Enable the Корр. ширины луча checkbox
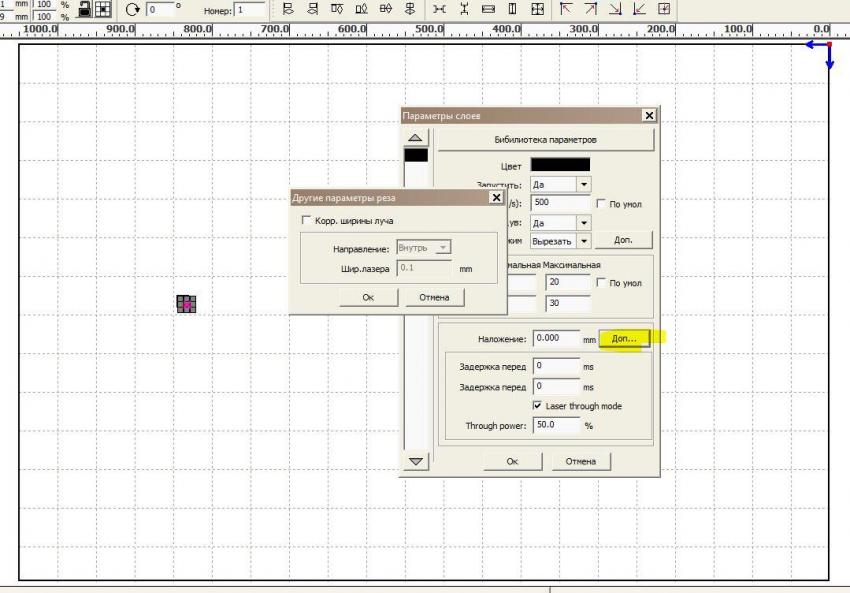The image size is (850, 593). point(307,220)
